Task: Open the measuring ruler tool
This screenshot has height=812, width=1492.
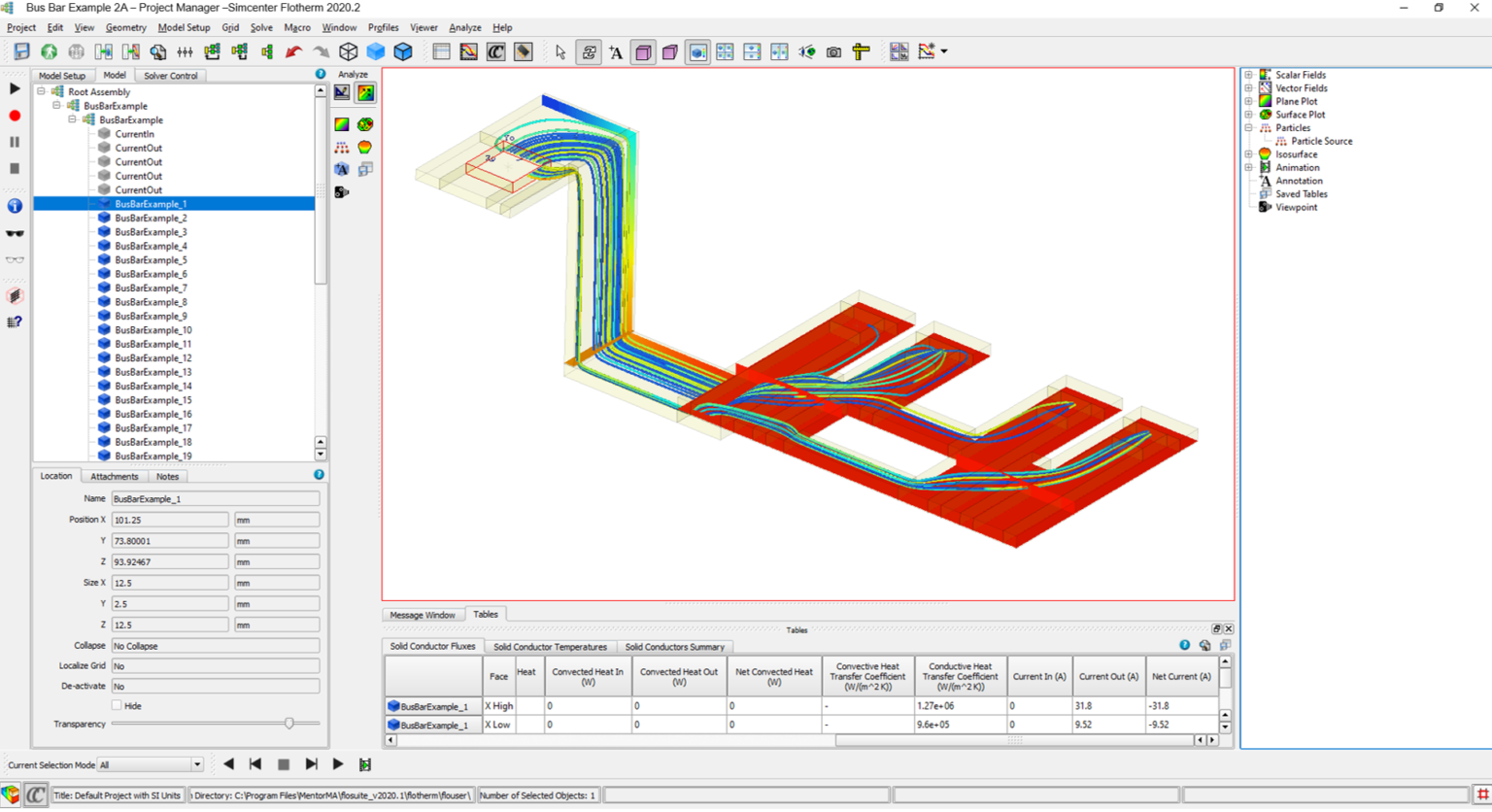Action: click(861, 51)
